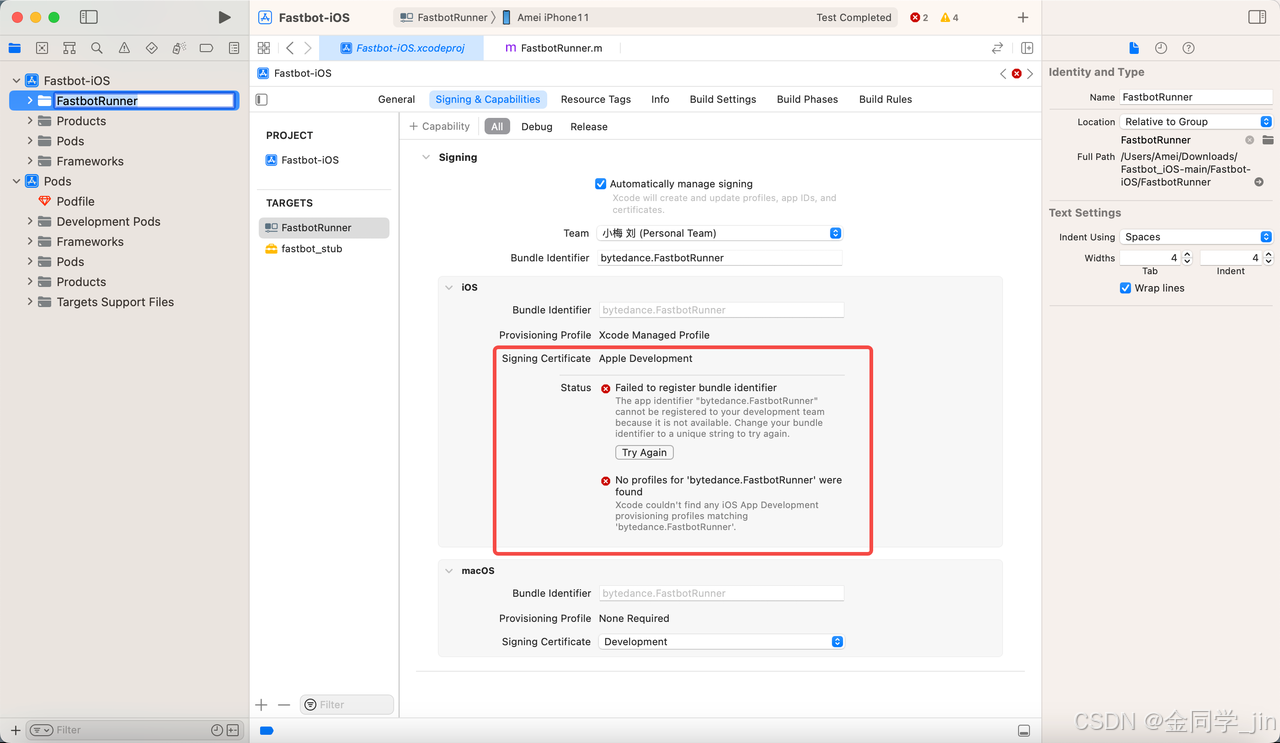Go back in editor history
1280x743 pixels.
click(290, 48)
